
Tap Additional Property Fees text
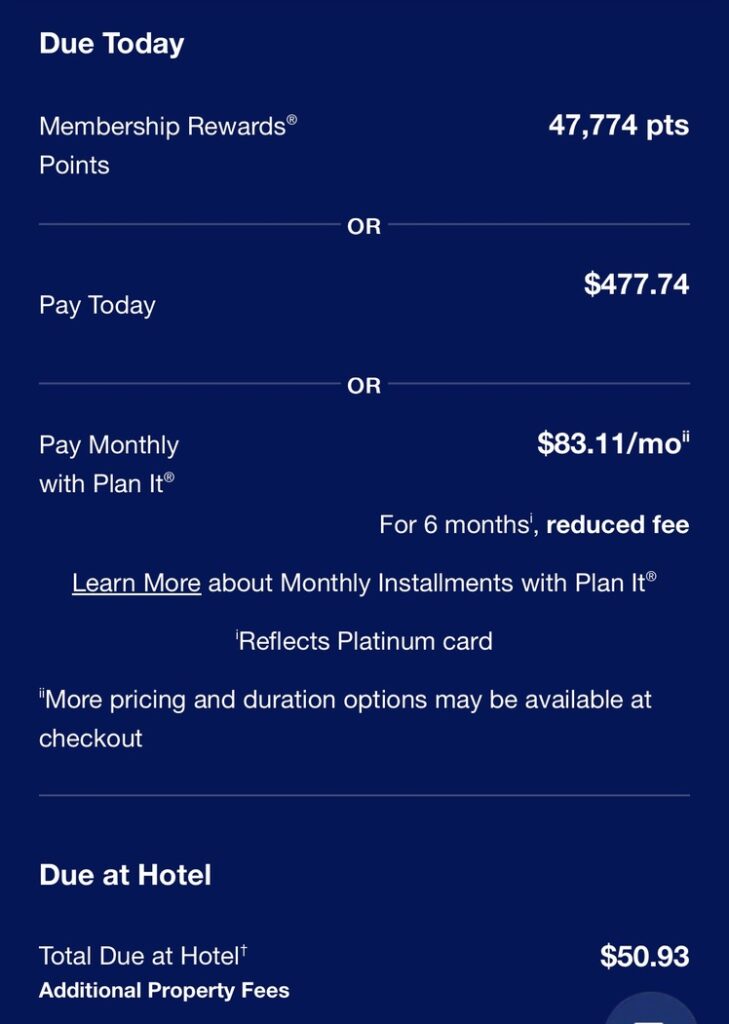point(164,990)
